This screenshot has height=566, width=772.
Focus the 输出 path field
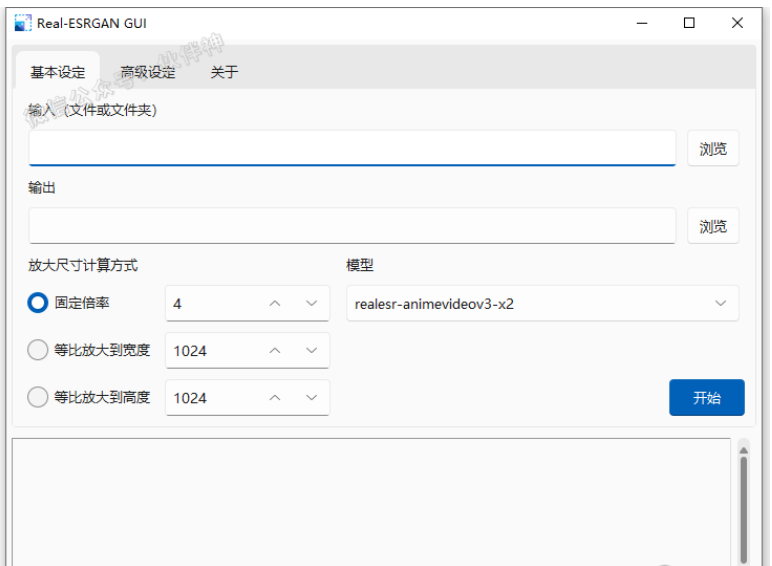352,225
